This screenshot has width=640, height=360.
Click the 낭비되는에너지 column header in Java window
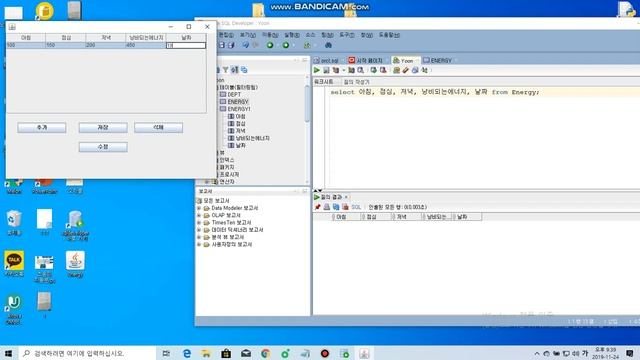point(146,38)
